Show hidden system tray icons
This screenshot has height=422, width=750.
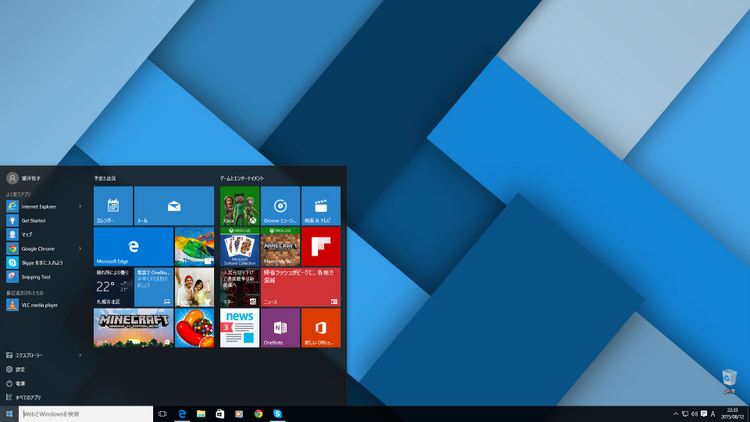(675, 414)
